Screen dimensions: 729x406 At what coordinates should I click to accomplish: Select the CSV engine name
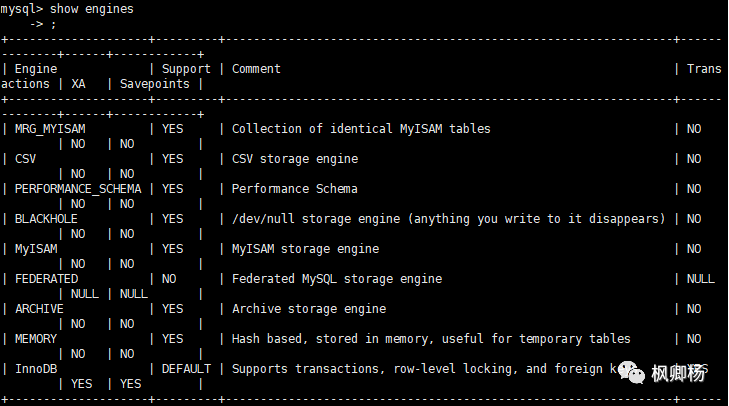point(26,159)
